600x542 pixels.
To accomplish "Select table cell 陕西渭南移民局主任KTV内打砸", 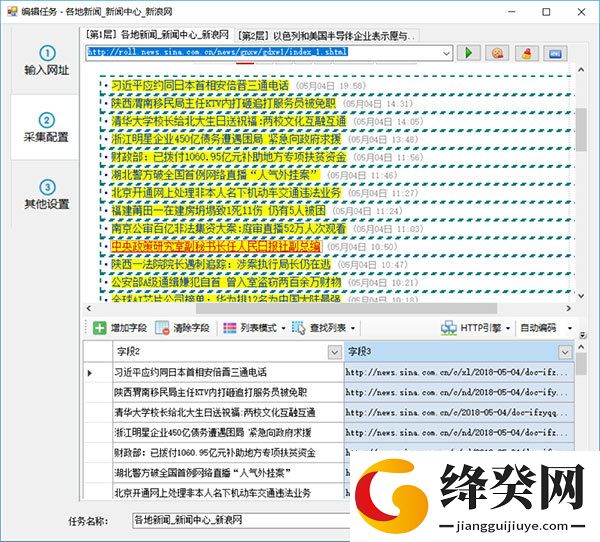I will click(228, 392).
